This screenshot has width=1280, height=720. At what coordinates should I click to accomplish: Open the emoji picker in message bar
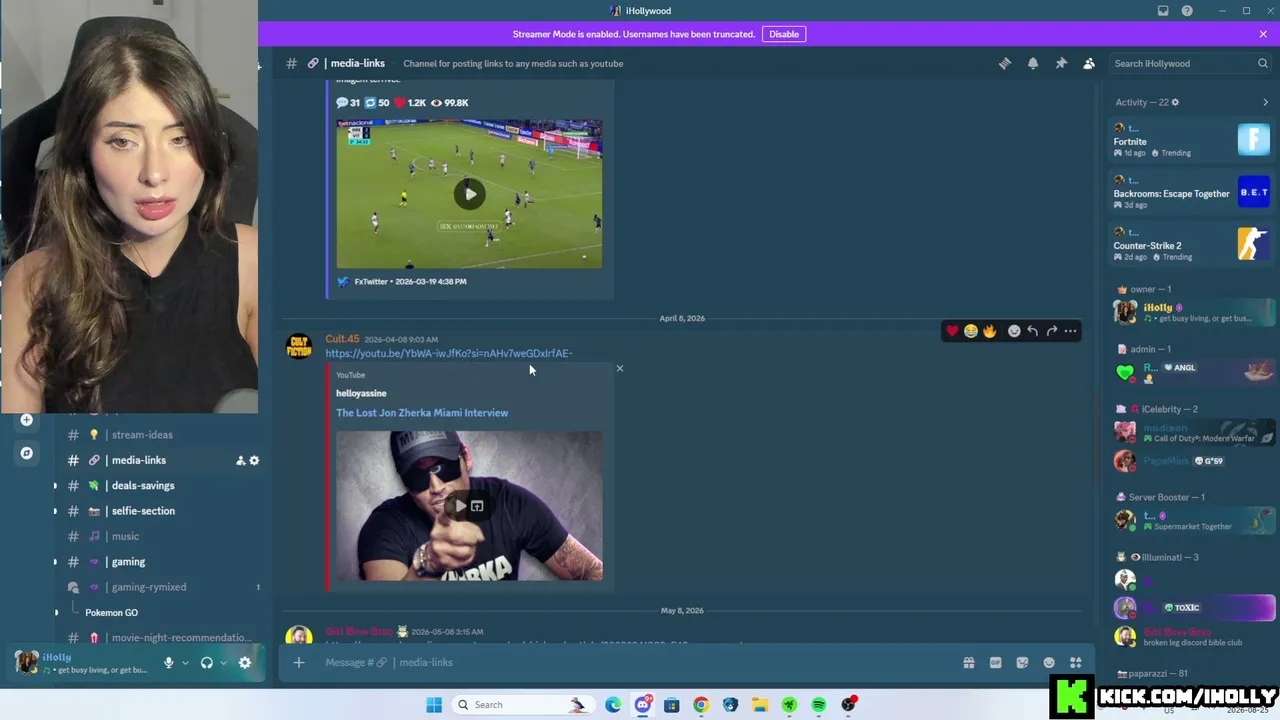[1049, 662]
